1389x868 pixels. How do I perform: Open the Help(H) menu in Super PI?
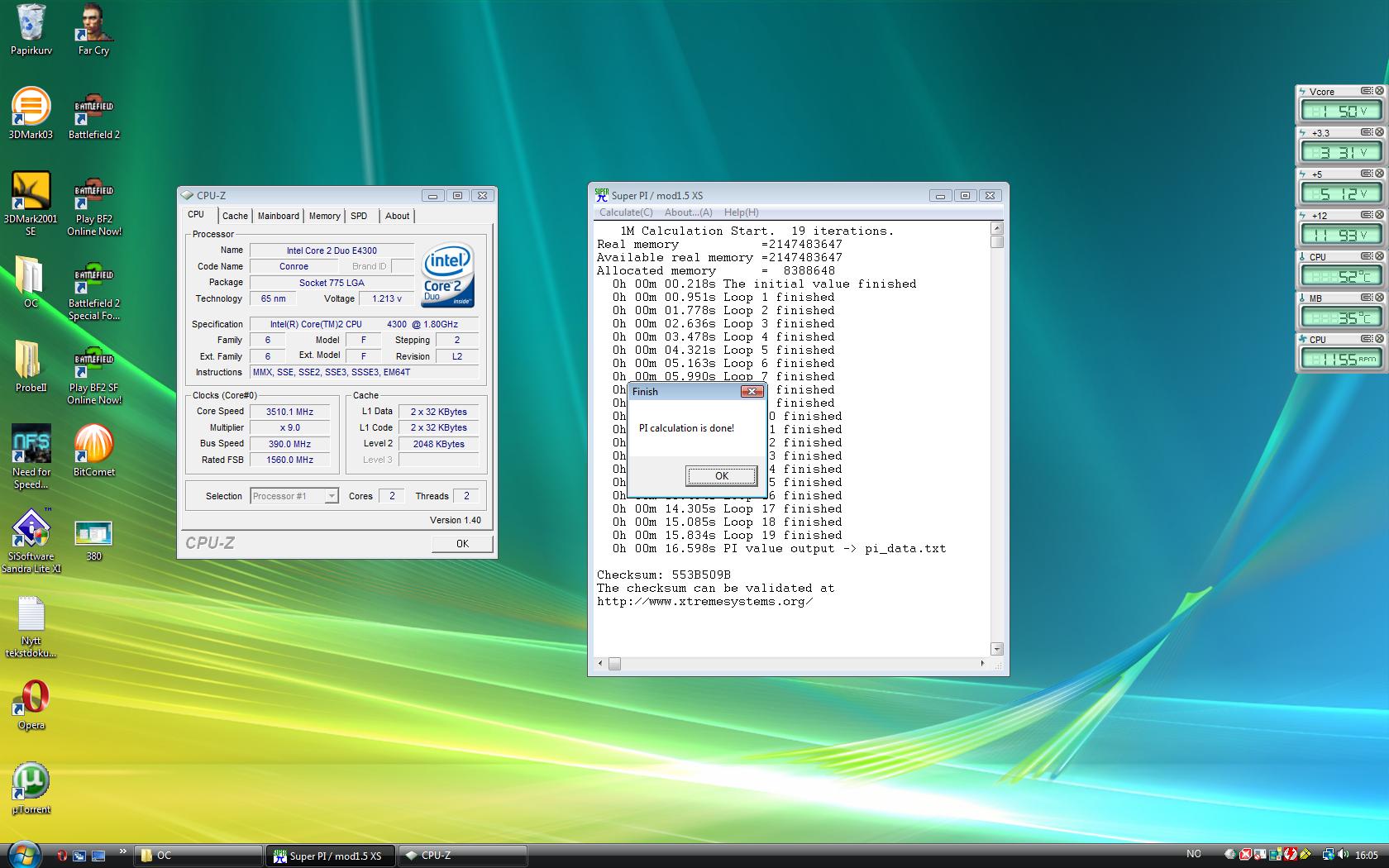[x=741, y=212]
